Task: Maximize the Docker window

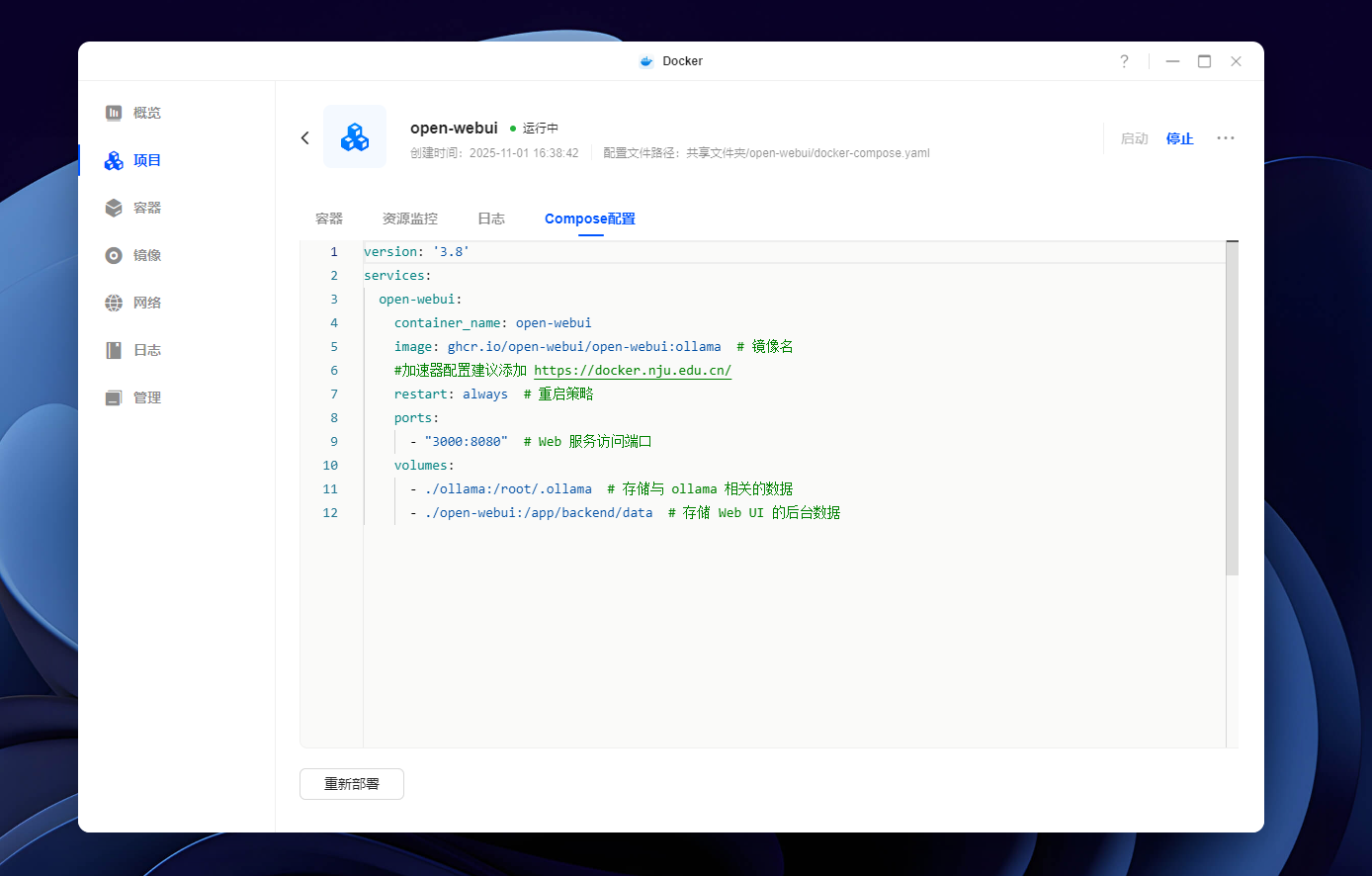Action: click(1204, 61)
